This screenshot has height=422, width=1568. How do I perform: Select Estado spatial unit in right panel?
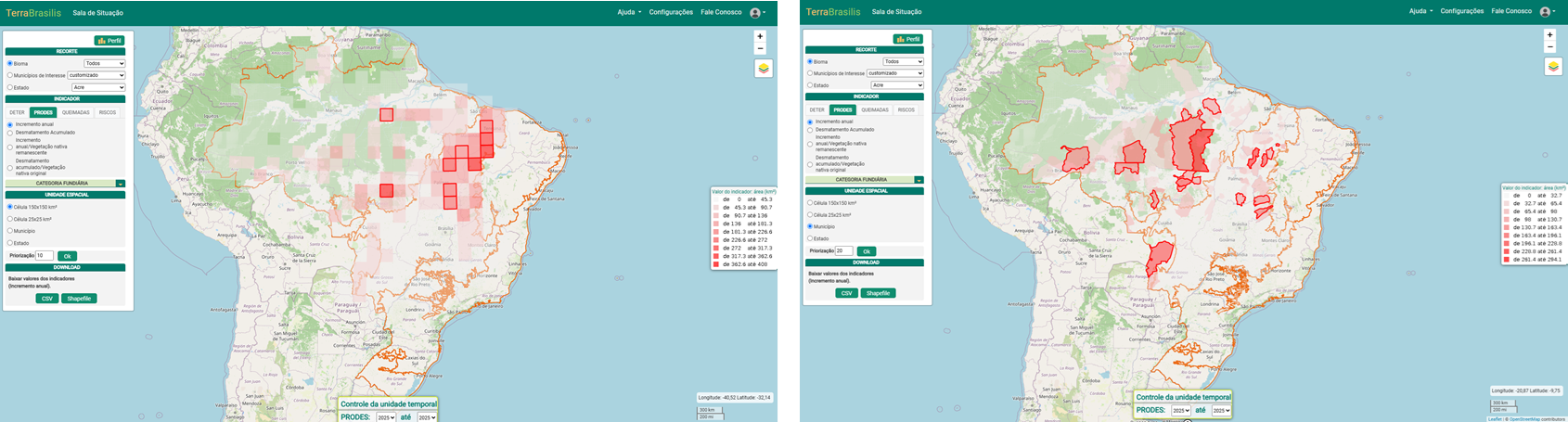[x=810, y=238]
